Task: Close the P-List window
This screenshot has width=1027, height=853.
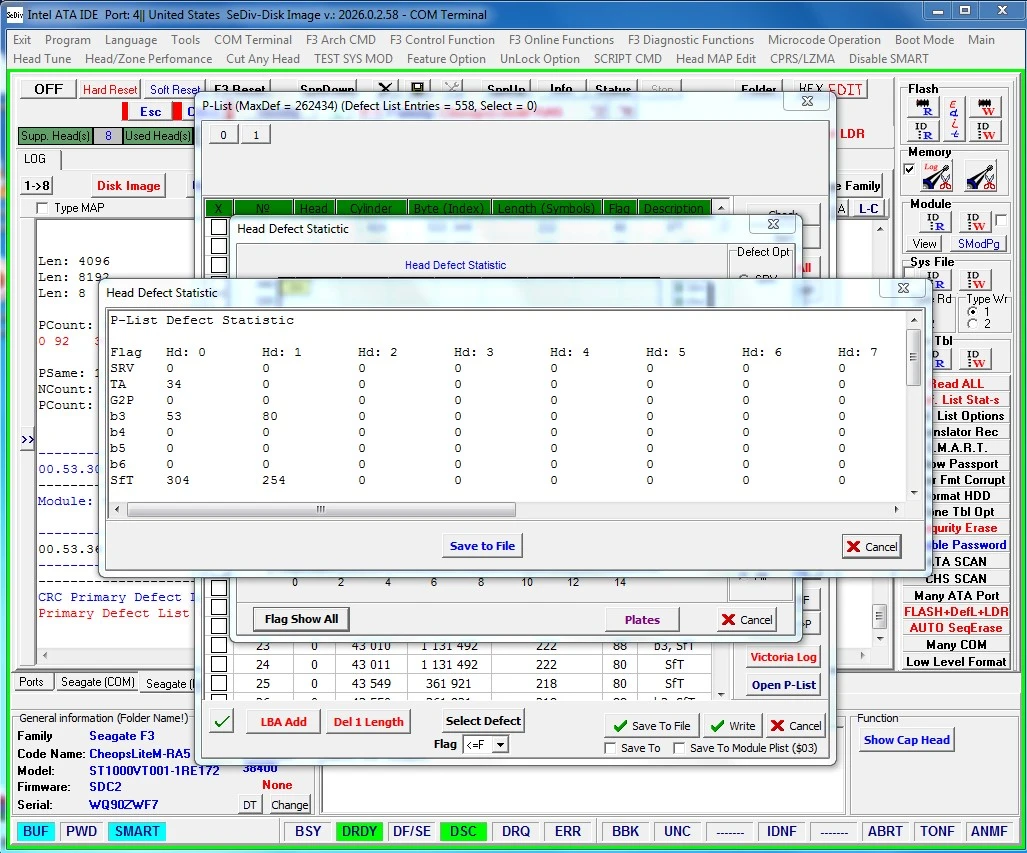Action: click(x=808, y=101)
